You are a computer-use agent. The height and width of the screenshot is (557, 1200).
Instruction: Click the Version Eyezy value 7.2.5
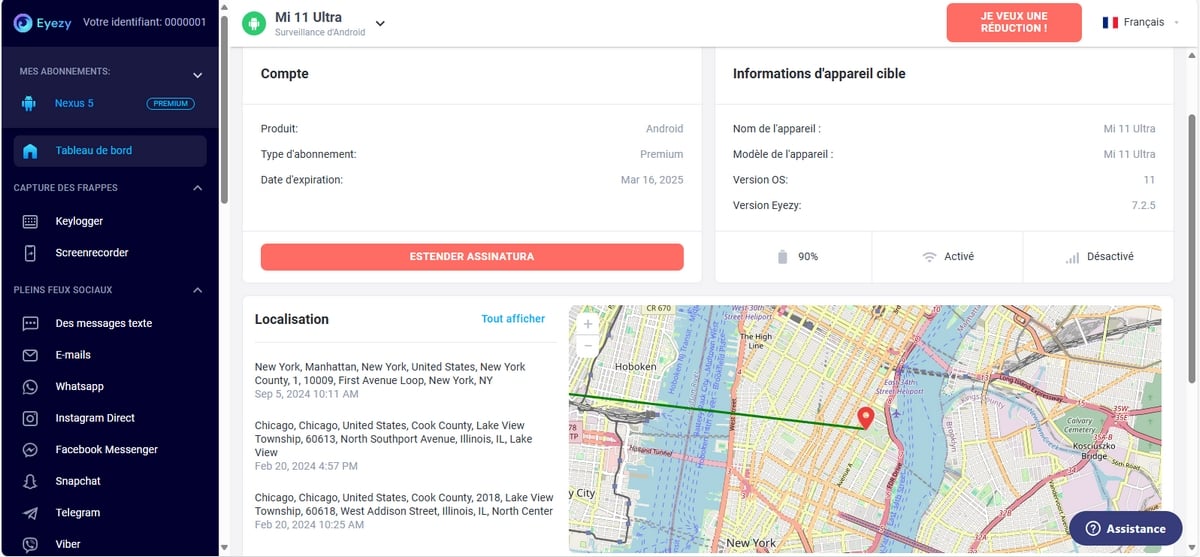coord(1142,206)
